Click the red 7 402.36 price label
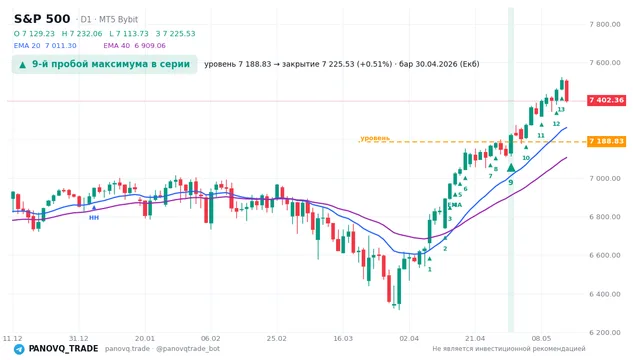640x360 pixels. click(607, 100)
